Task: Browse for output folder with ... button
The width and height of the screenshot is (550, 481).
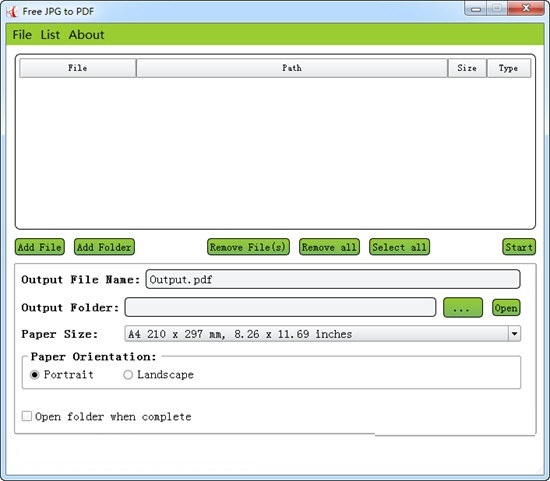Action: pos(463,308)
